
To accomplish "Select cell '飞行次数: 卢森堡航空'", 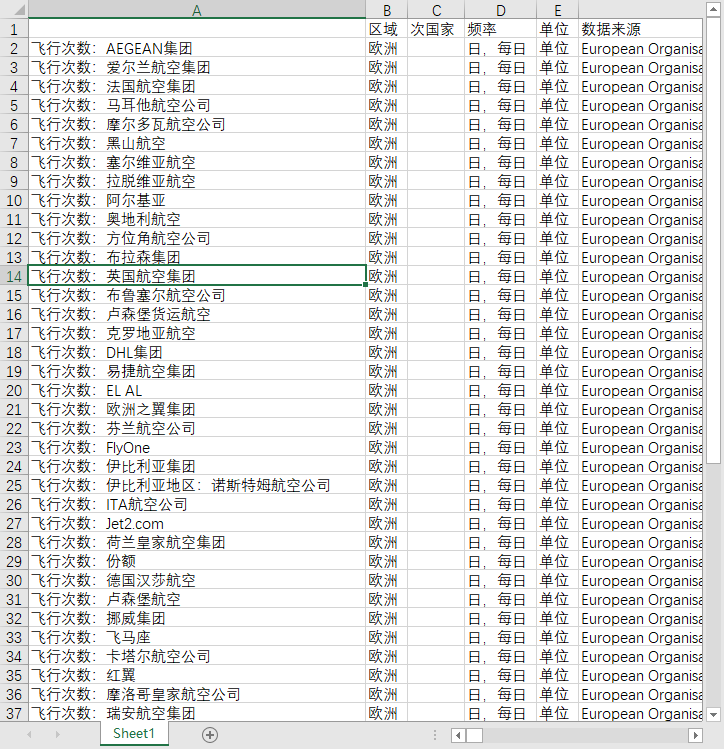I will [x=197, y=599].
